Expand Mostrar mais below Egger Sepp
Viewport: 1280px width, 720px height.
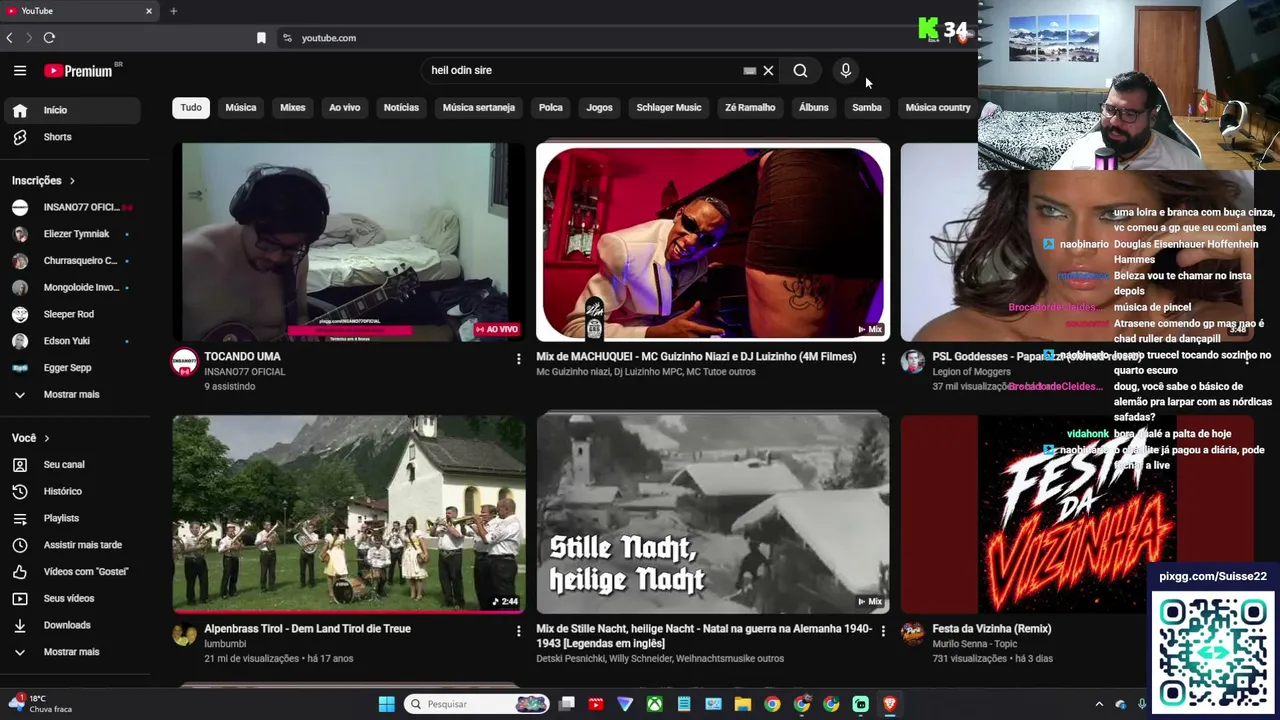[70, 394]
